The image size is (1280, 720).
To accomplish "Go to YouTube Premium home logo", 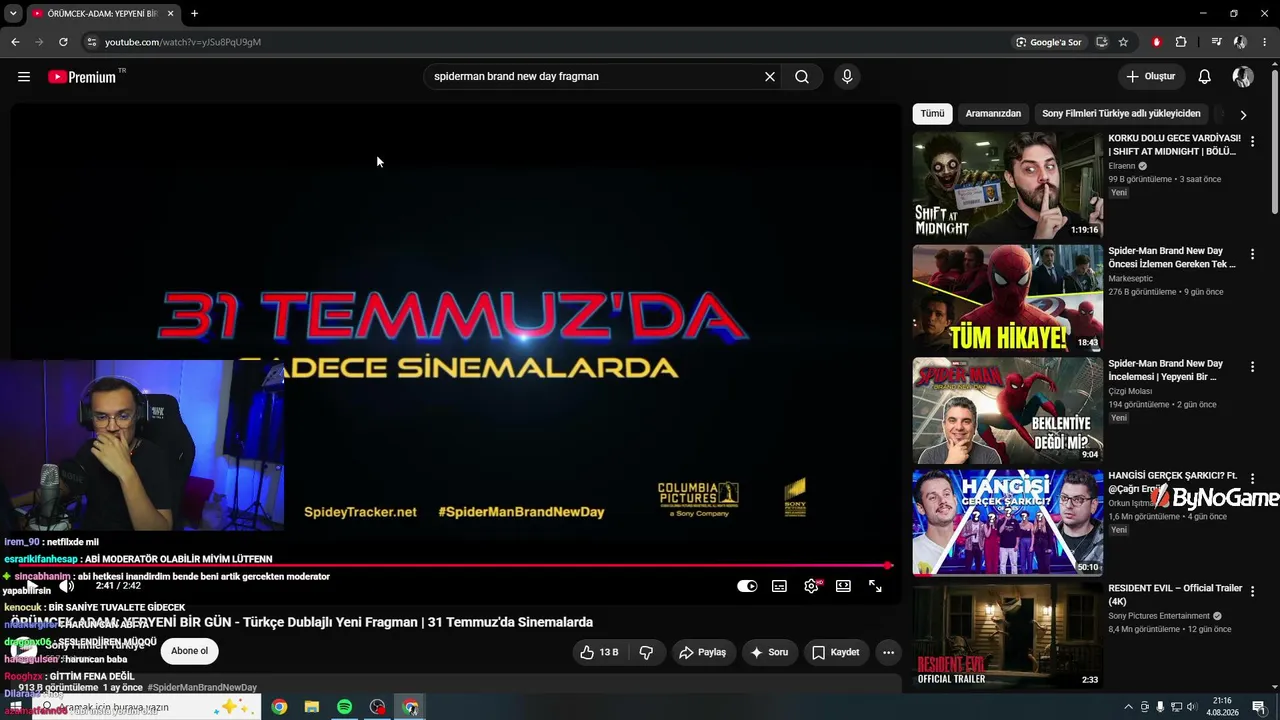I will coord(83,77).
